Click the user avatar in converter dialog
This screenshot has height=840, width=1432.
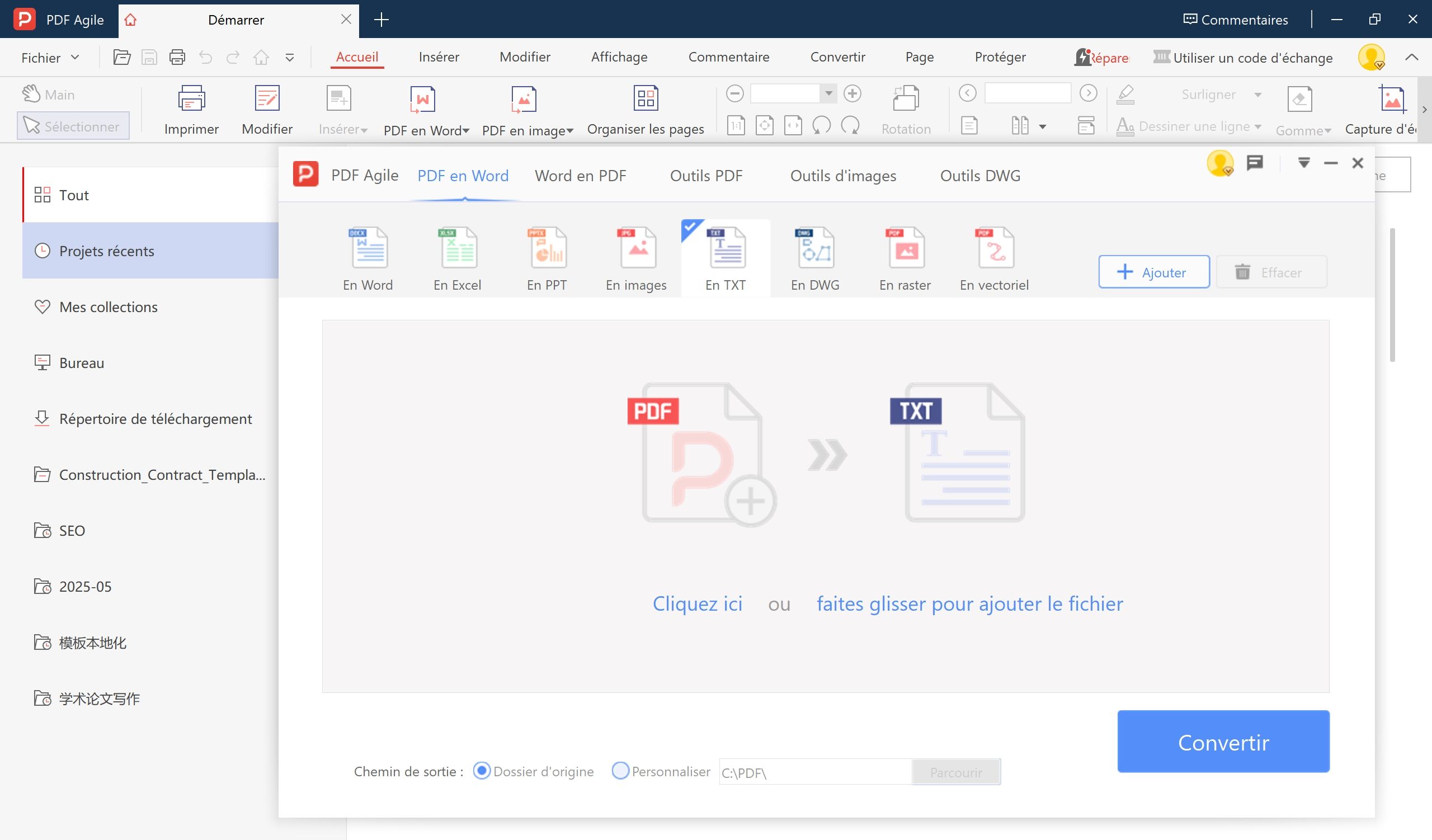tap(1220, 163)
